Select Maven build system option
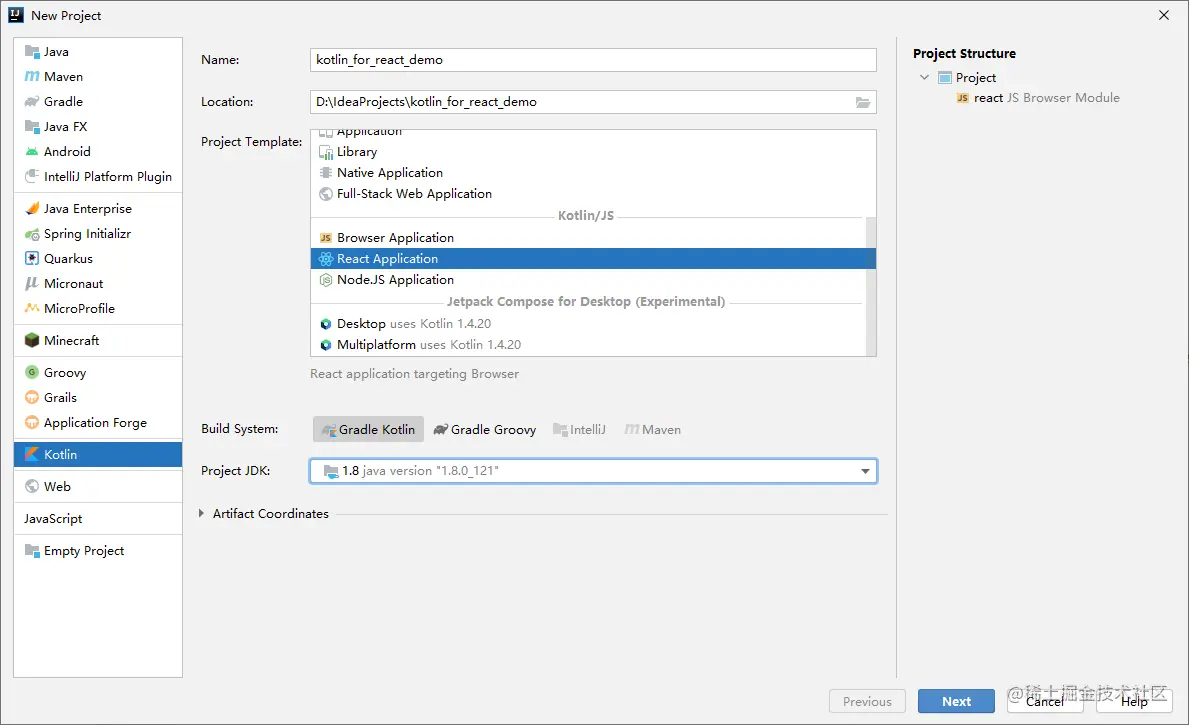1189x725 pixels. (x=653, y=429)
